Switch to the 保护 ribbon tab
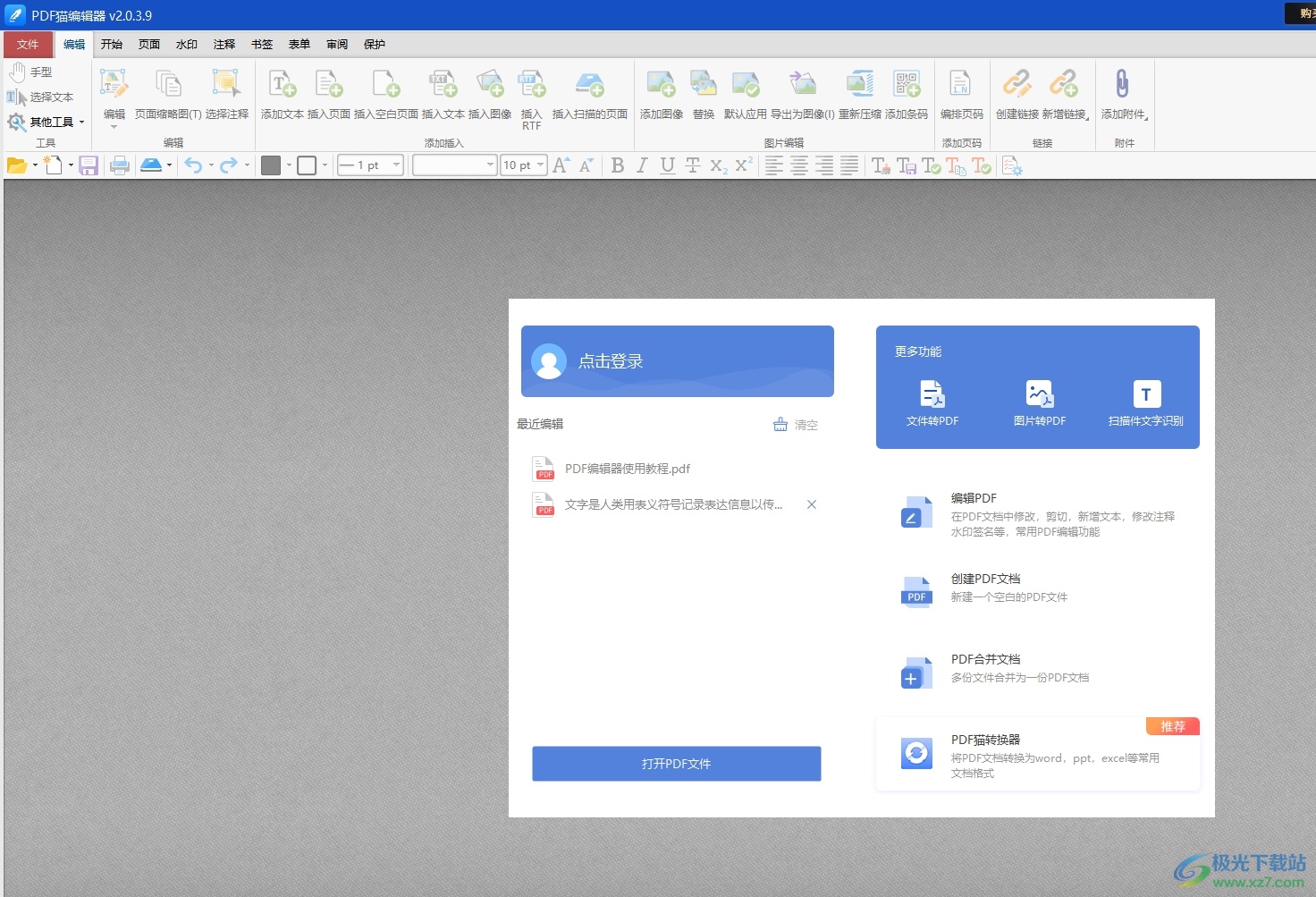The width and height of the screenshot is (1316, 897). coord(375,45)
